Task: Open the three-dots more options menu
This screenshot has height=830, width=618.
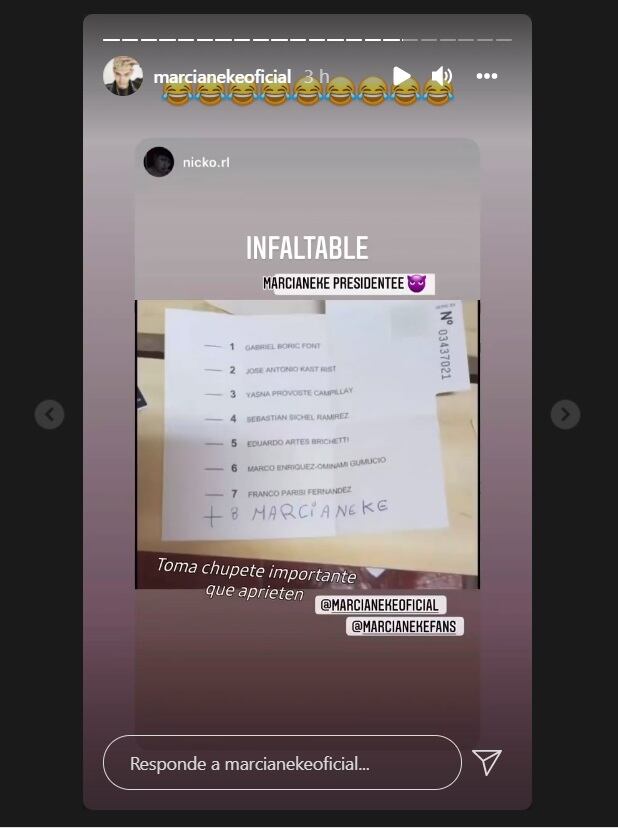Action: (487, 76)
